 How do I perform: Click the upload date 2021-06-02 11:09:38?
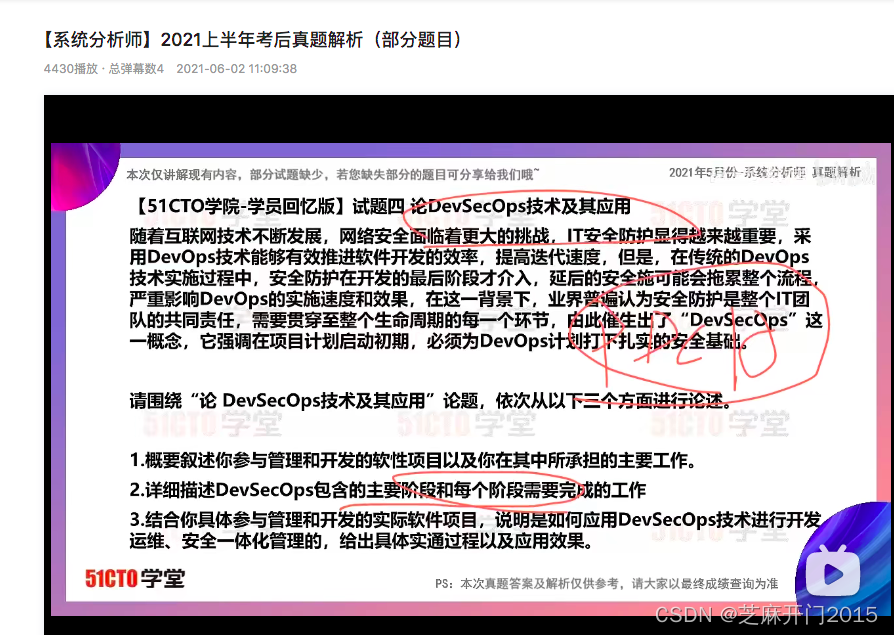click(237, 69)
